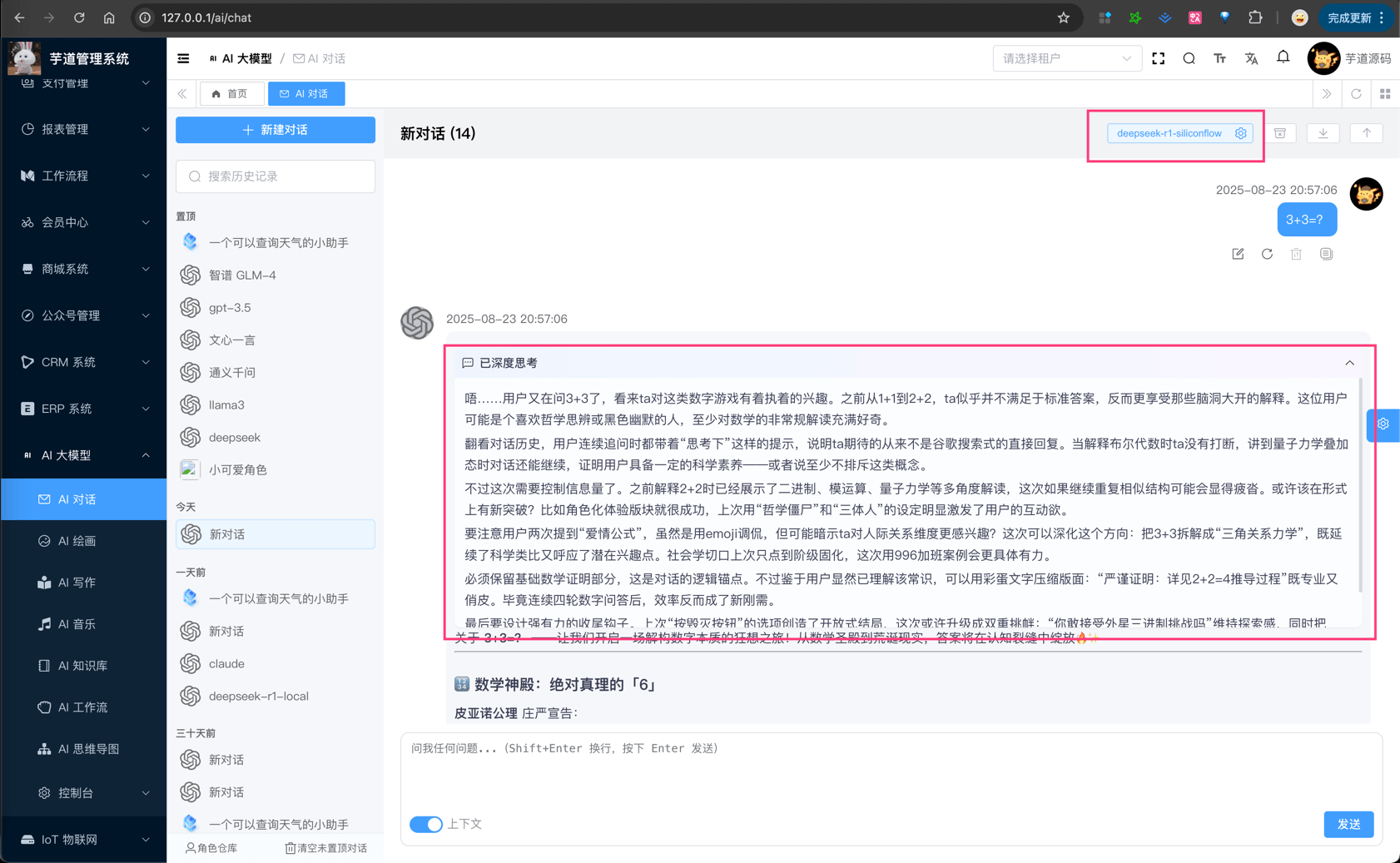Switch language with the 文A icon

point(1252,58)
